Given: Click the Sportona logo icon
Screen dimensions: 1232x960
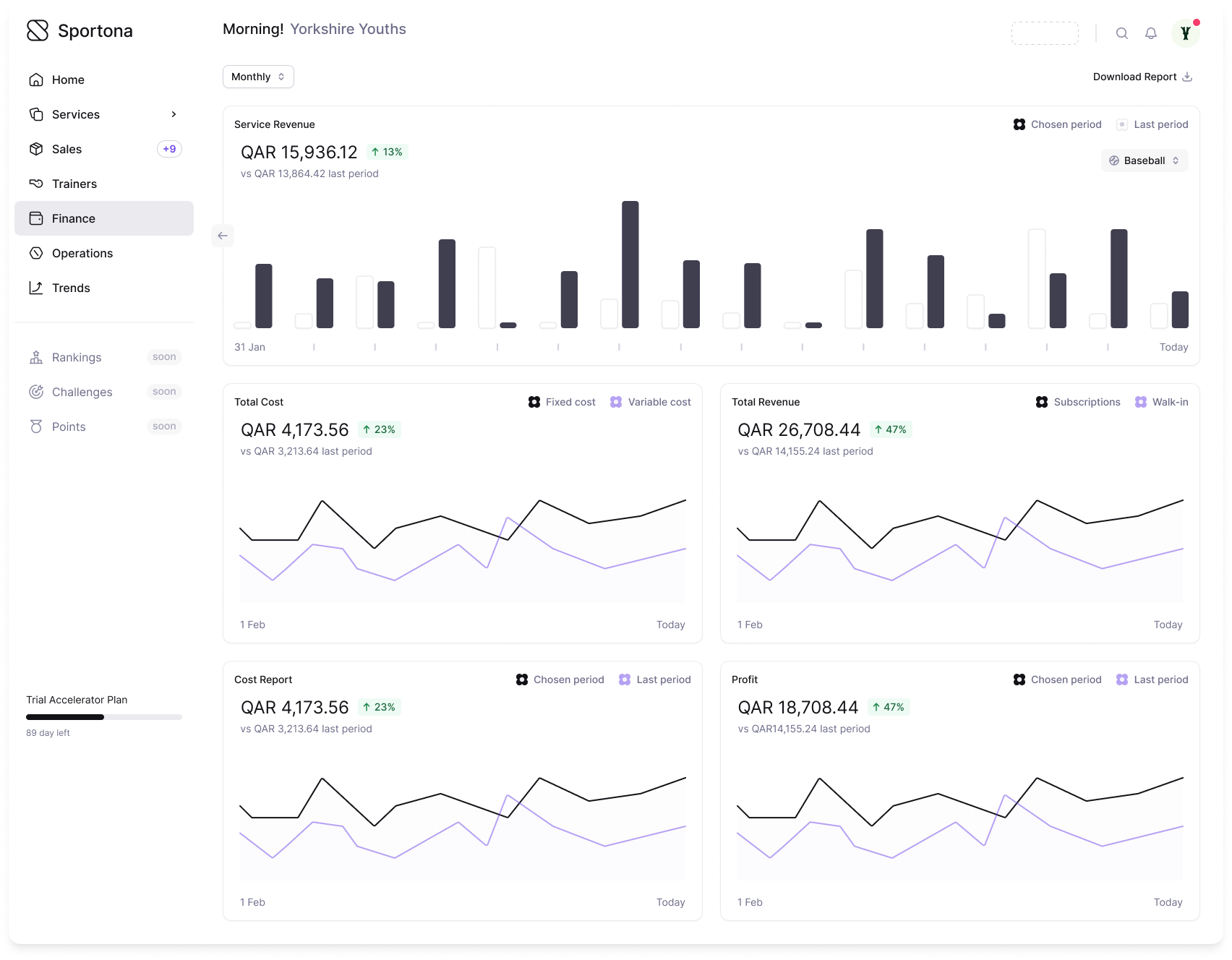Looking at the screenshot, I should (38, 30).
